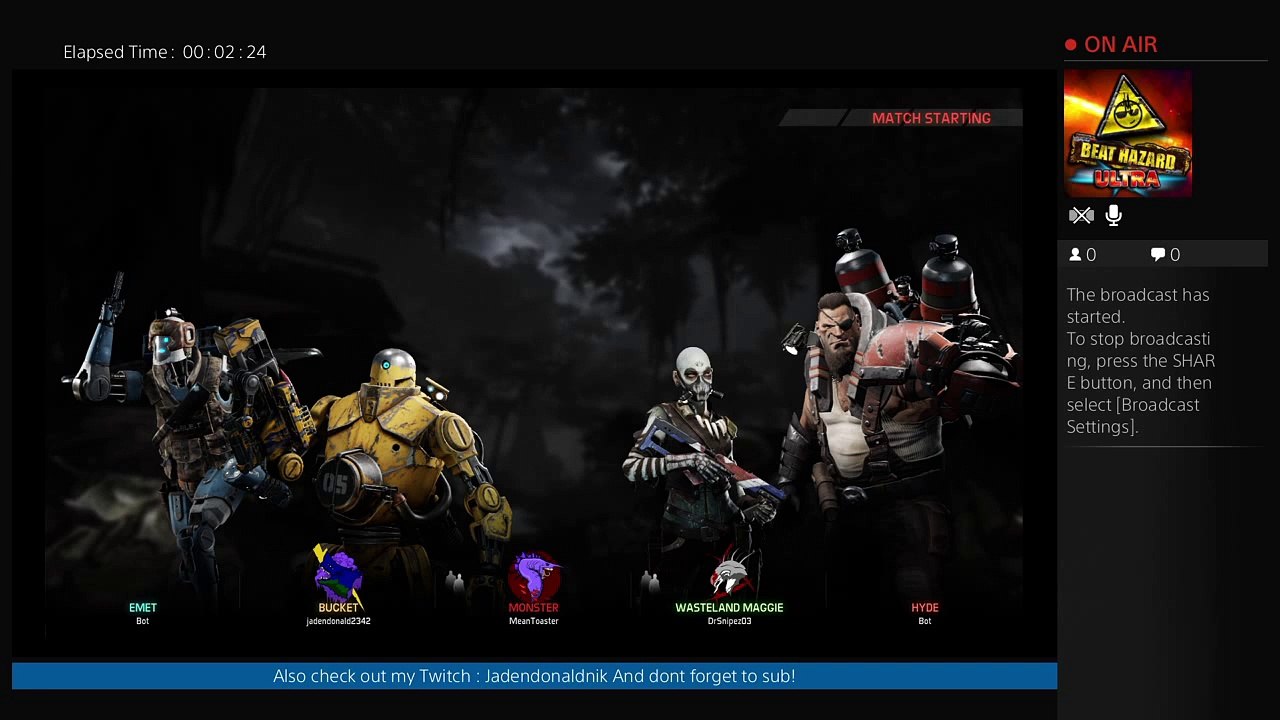Click the MeanToaster player name
The width and height of the screenshot is (1280, 720).
[534, 621]
